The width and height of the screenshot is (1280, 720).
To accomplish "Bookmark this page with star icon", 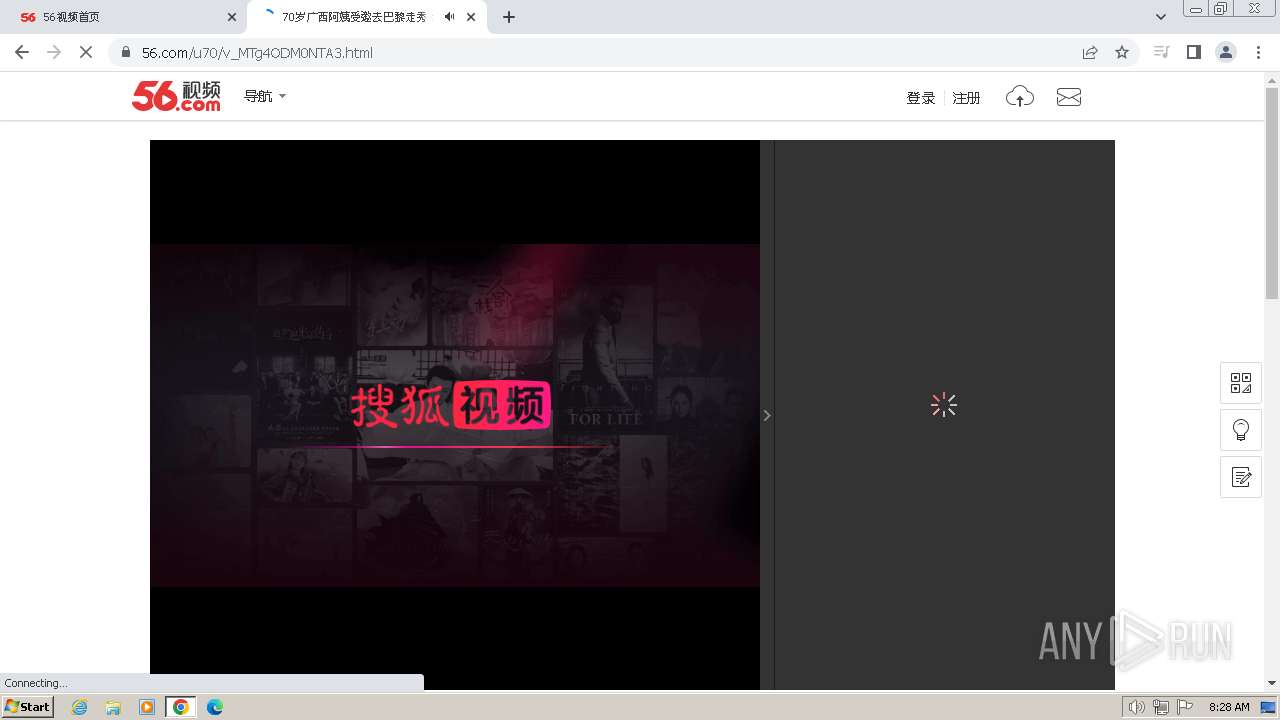I will [1122, 52].
